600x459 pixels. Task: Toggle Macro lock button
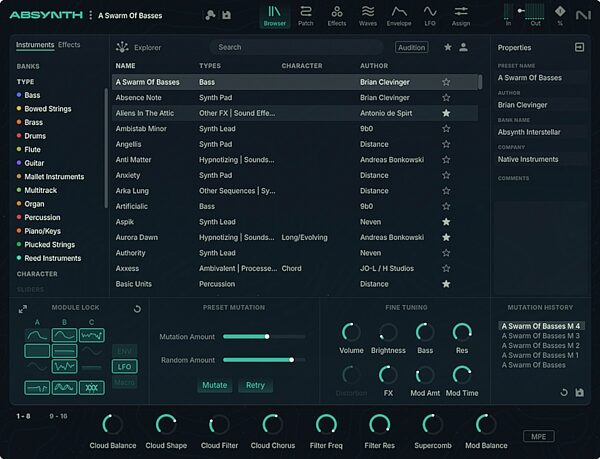pos(124,382)
